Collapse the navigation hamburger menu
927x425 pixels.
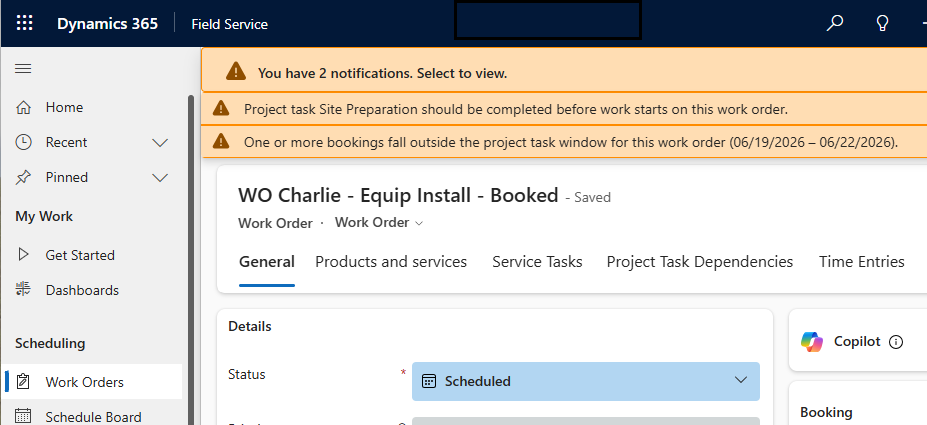click(23, 69)
